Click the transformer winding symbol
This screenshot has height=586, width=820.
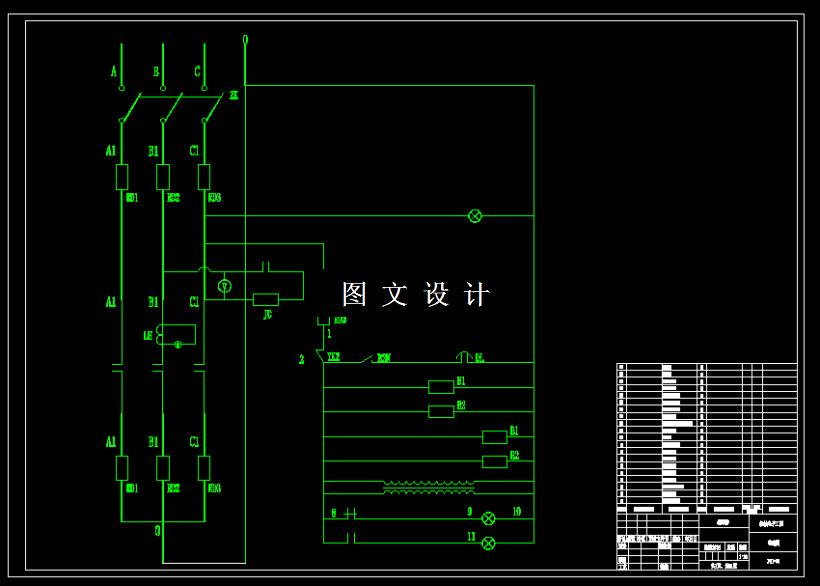(429, 487)
